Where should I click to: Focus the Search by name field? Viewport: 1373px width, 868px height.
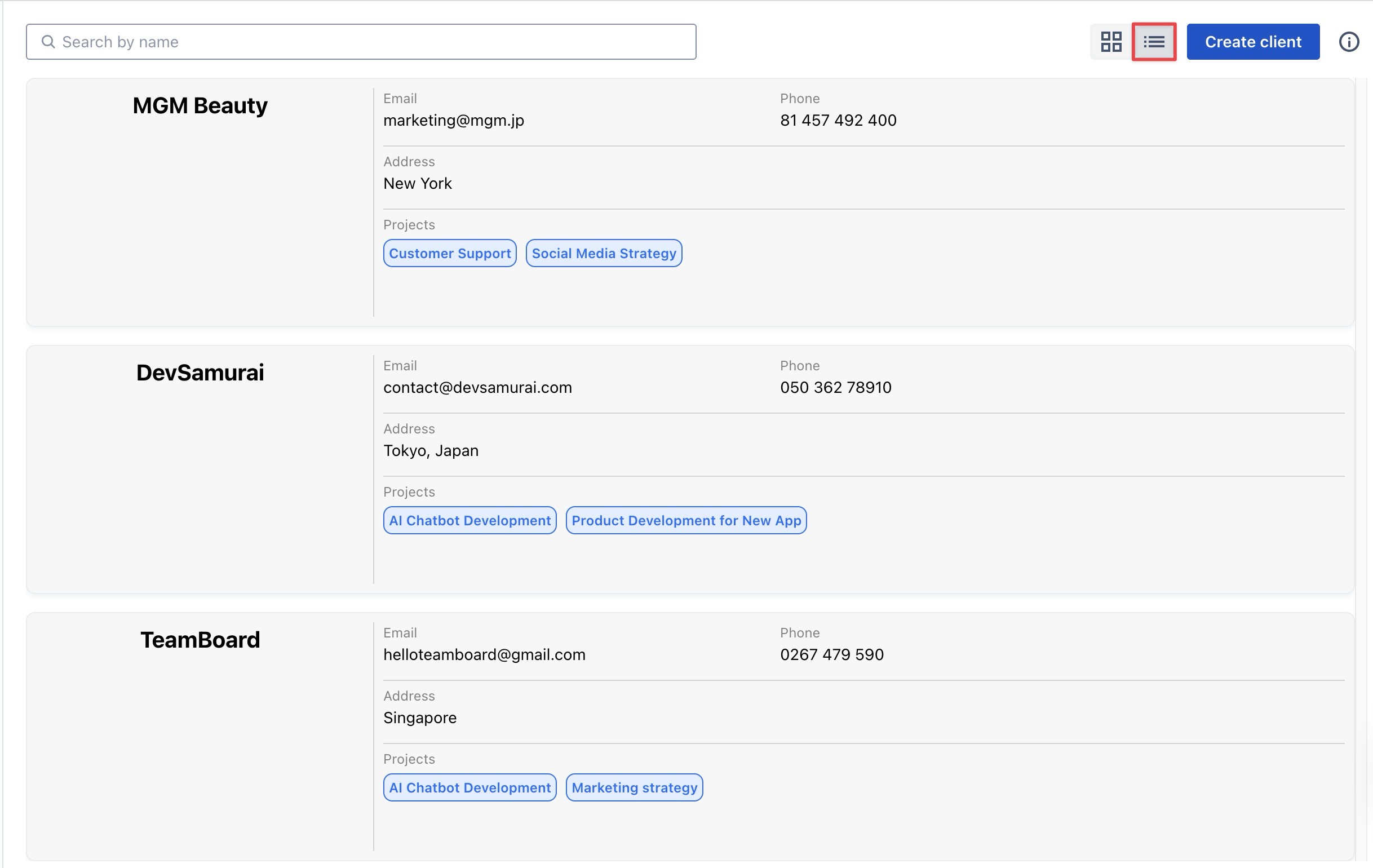[x=365, y=42]
